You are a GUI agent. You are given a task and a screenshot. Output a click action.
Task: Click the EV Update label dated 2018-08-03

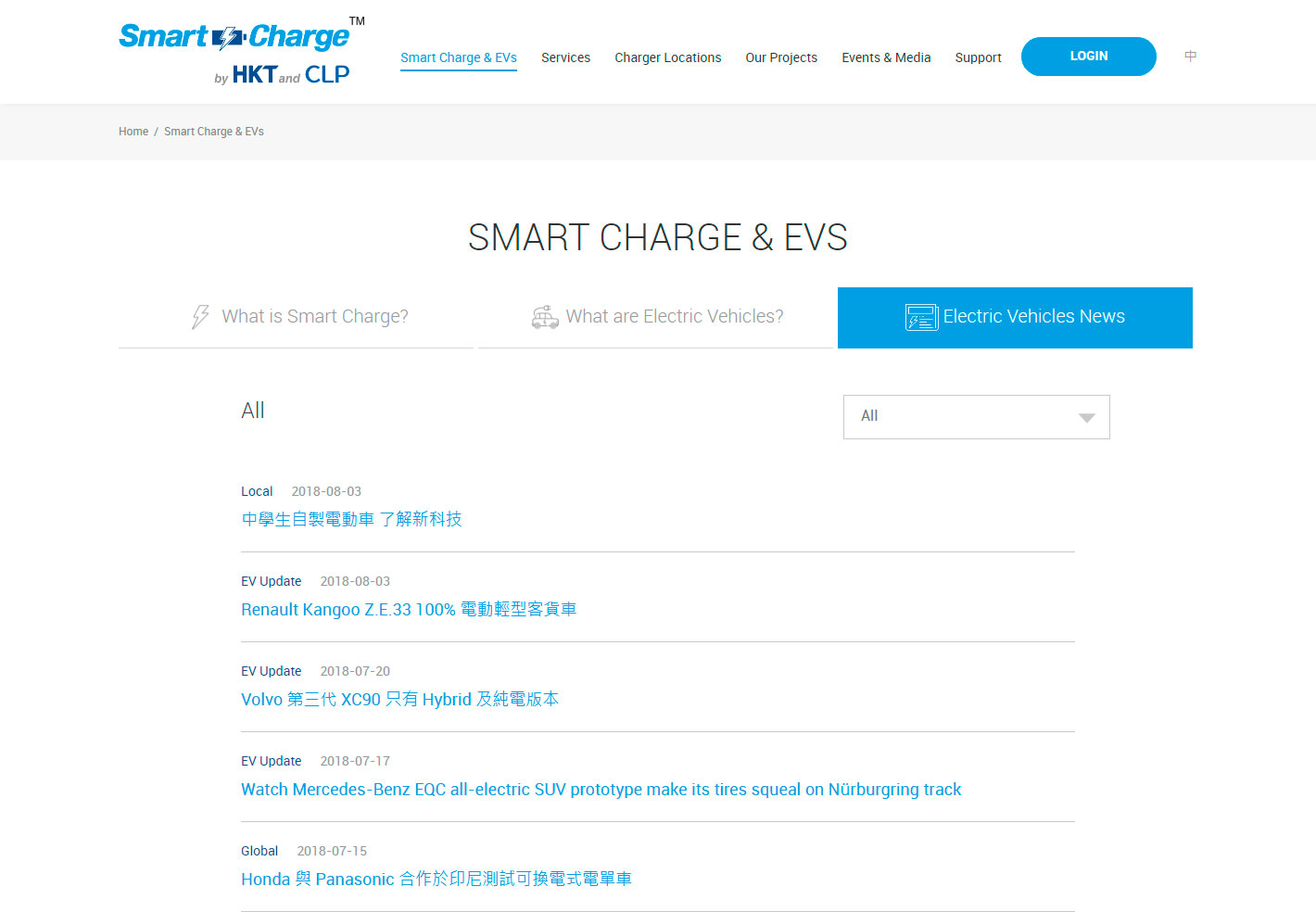coord(272,581)
